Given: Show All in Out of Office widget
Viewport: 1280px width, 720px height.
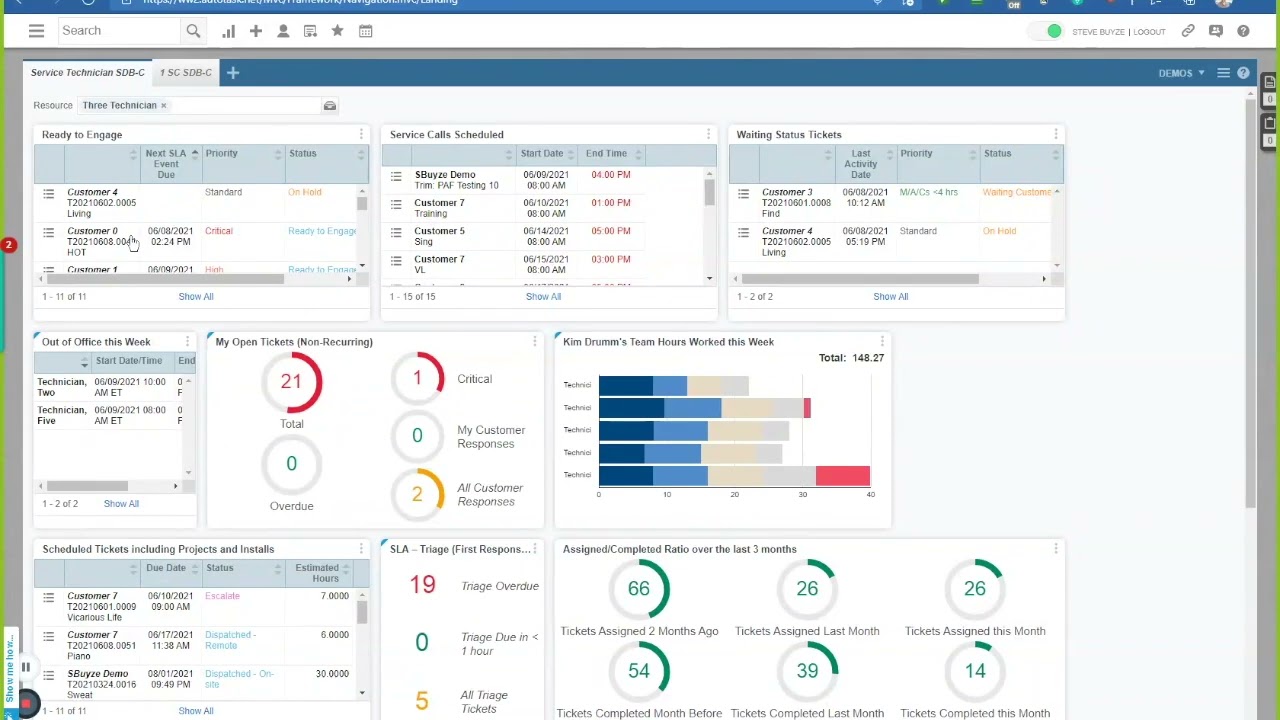Looking at the screenshot, I should tap(121, 504).
